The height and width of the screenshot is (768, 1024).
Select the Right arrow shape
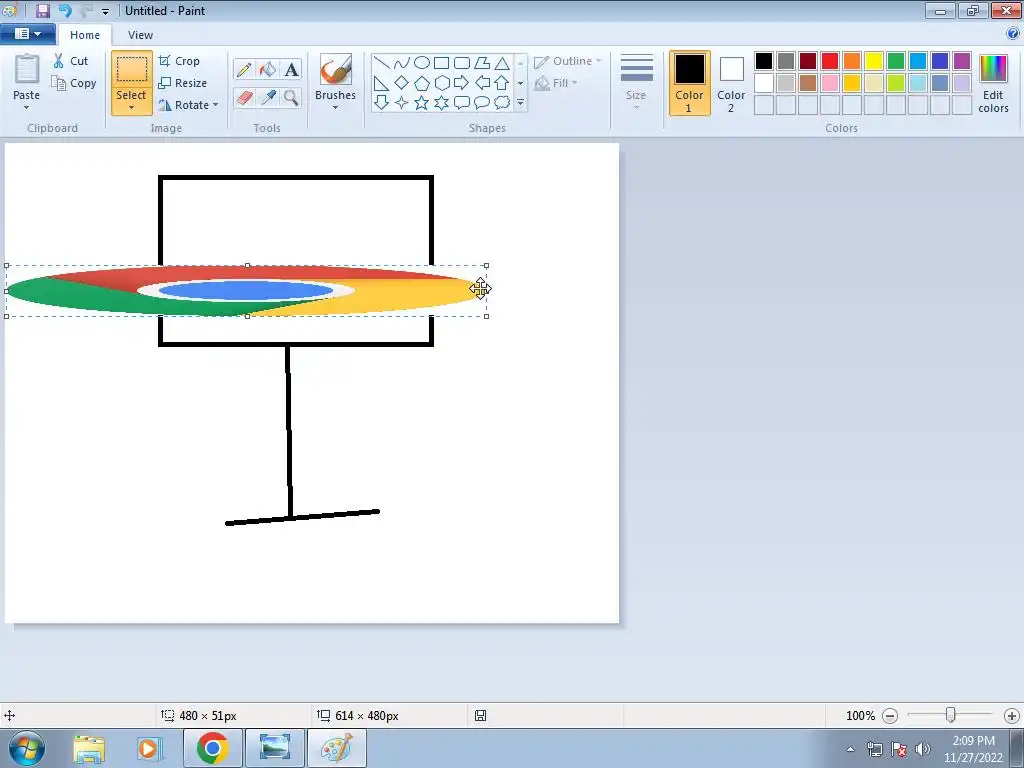[x=462, y=83]
